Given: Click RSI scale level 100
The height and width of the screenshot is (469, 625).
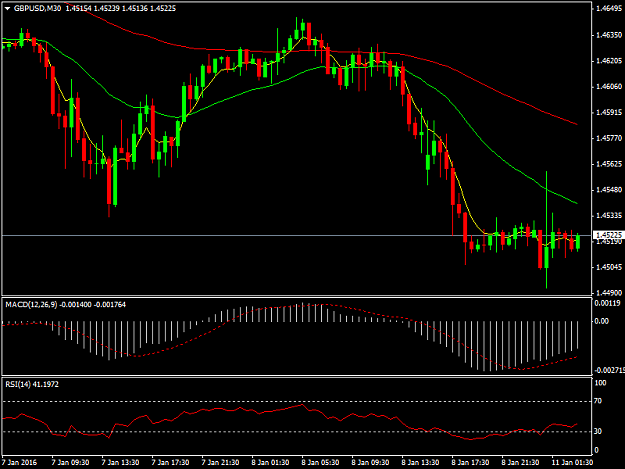Looking at the screenshot, I should coord(600,383).
